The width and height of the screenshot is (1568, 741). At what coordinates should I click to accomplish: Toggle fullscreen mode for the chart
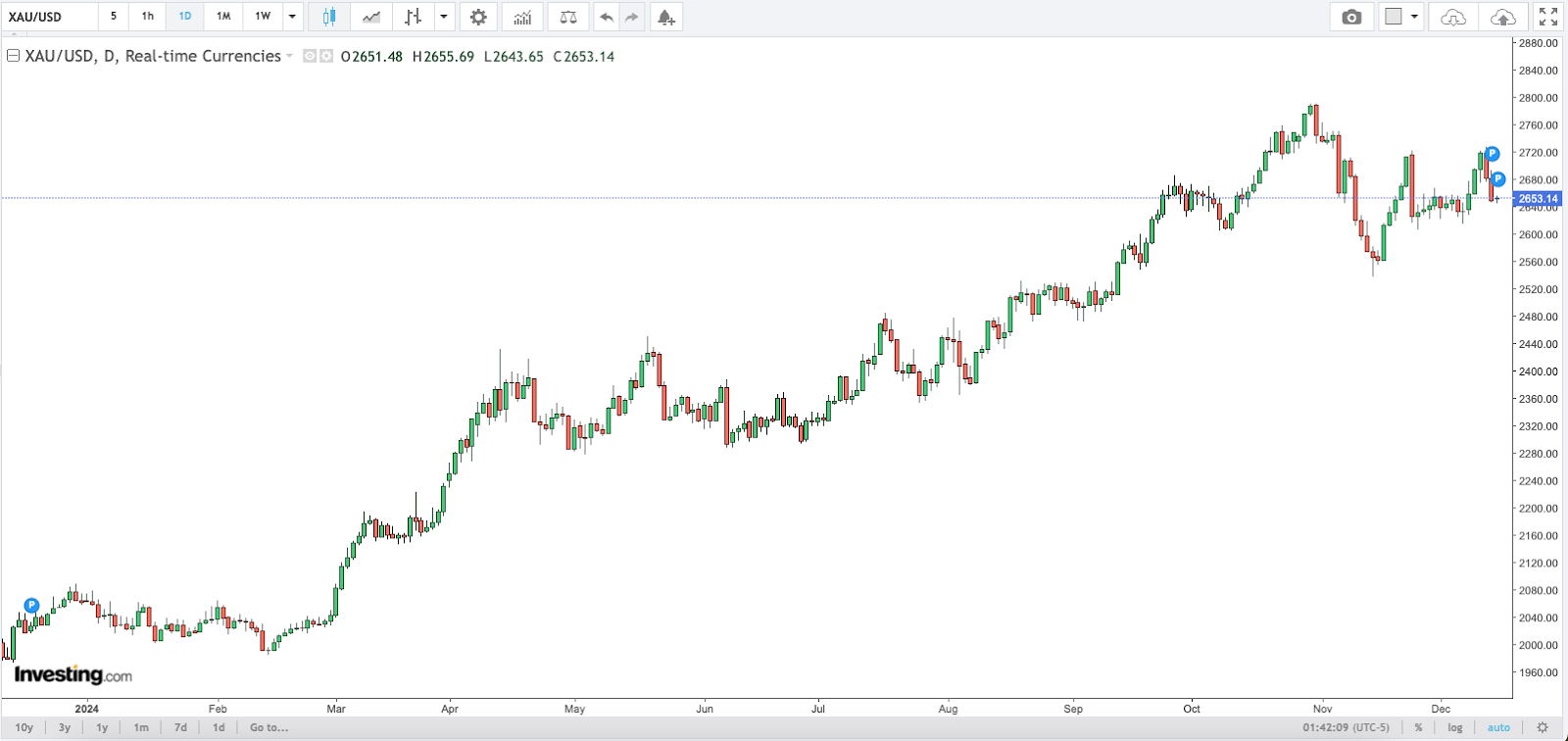click(x=1548, y=17)
